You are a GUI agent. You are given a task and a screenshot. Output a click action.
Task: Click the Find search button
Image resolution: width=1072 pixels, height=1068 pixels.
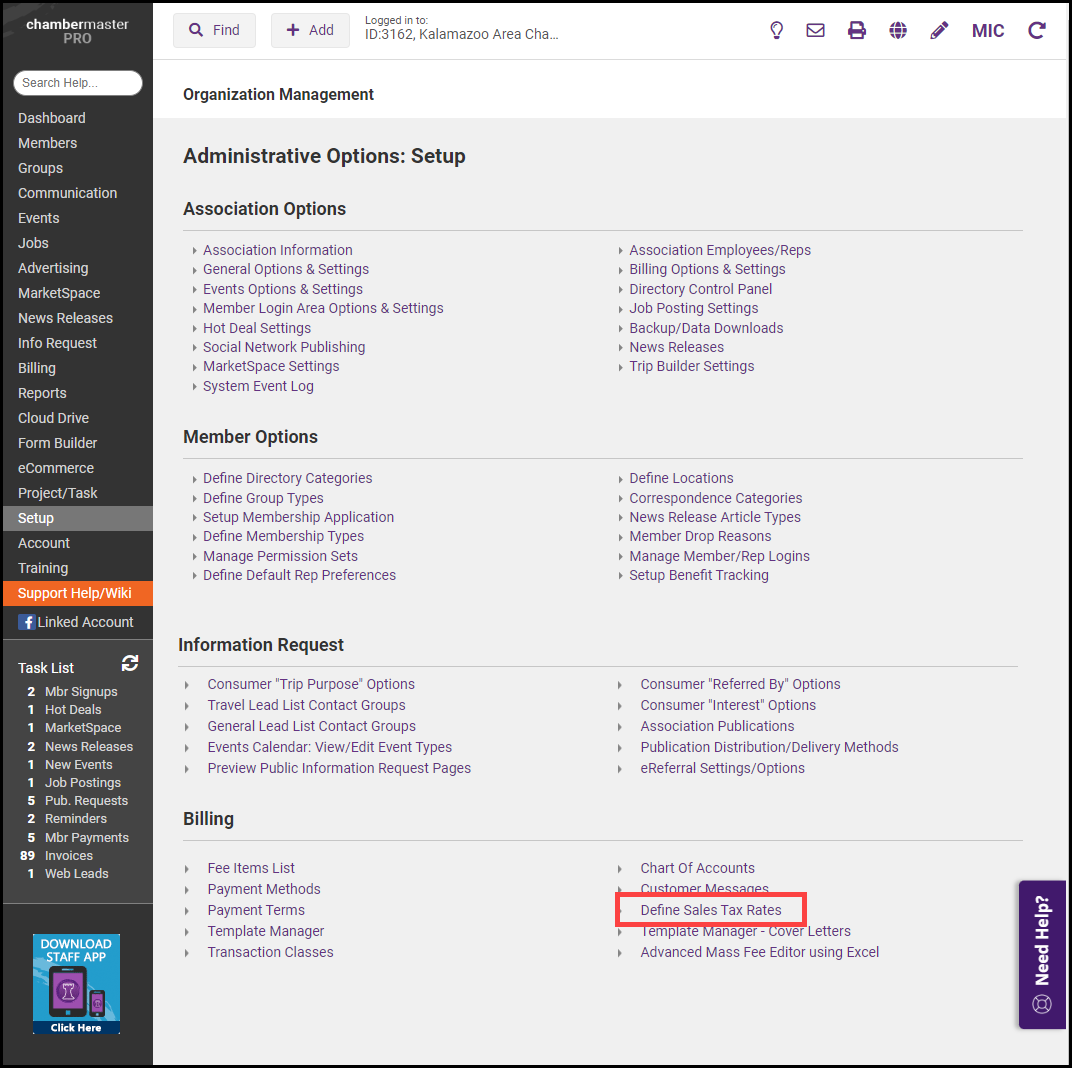click(x=214, y=30)
